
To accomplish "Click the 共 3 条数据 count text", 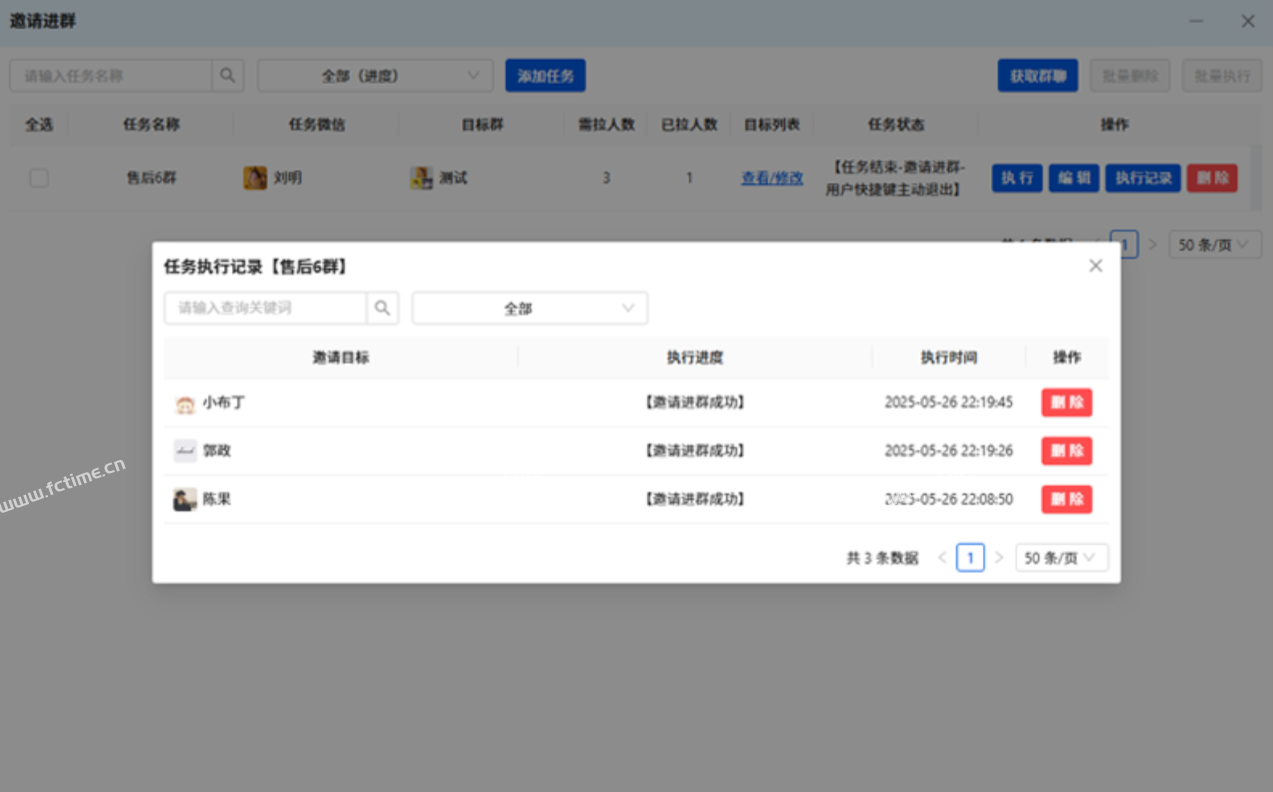I will (x=883, y=558).
